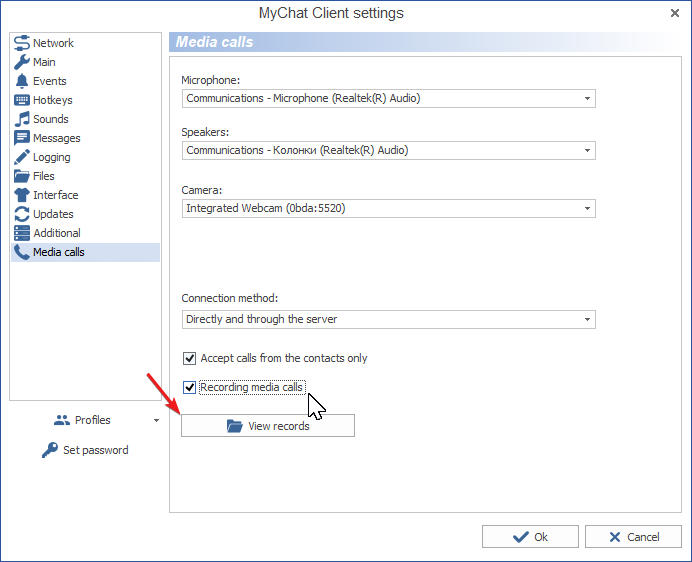Click the music note Sounds icon
This screenshot has height=562, width=692.
pos(22,119)
